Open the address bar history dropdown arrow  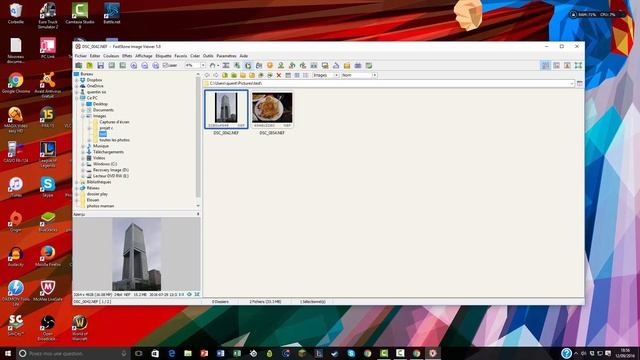coord(571,83)
